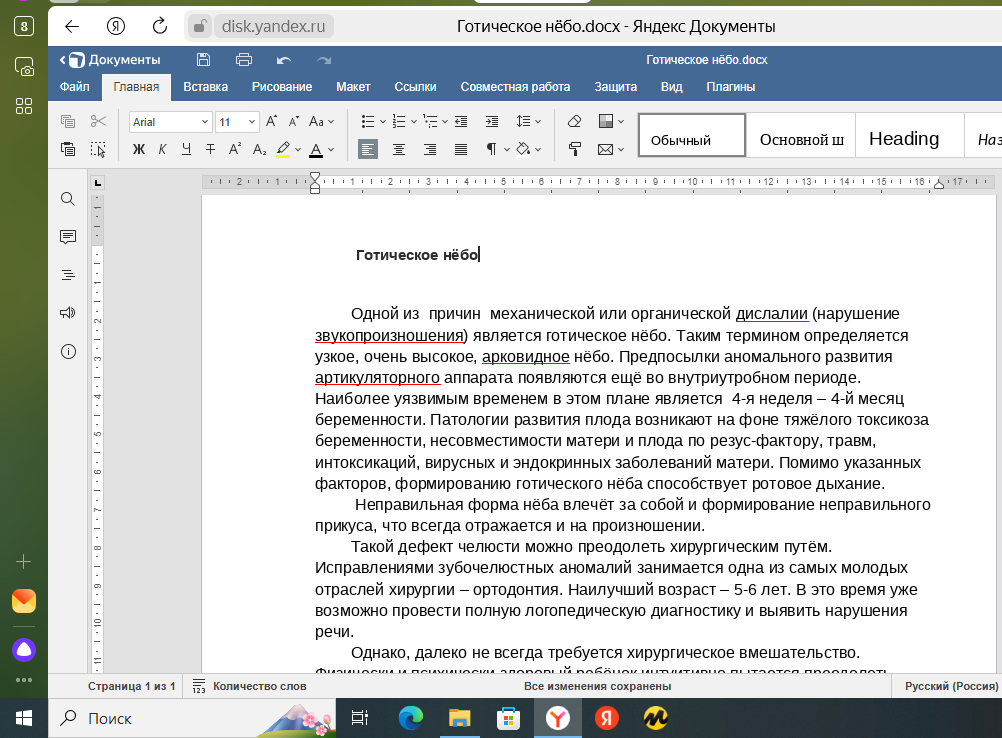Cut selection with the scissors icon
This screenshot has height=738, width=1002.
98,121
